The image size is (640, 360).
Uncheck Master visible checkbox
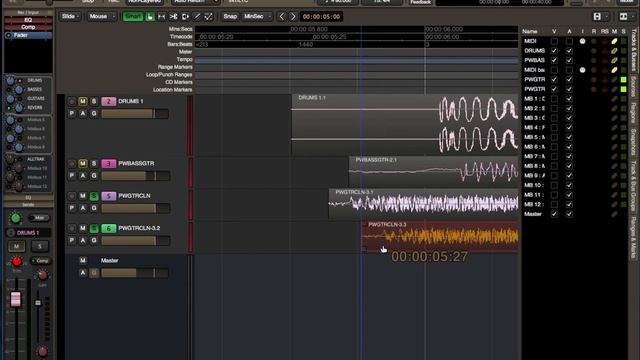click(554, 214)
